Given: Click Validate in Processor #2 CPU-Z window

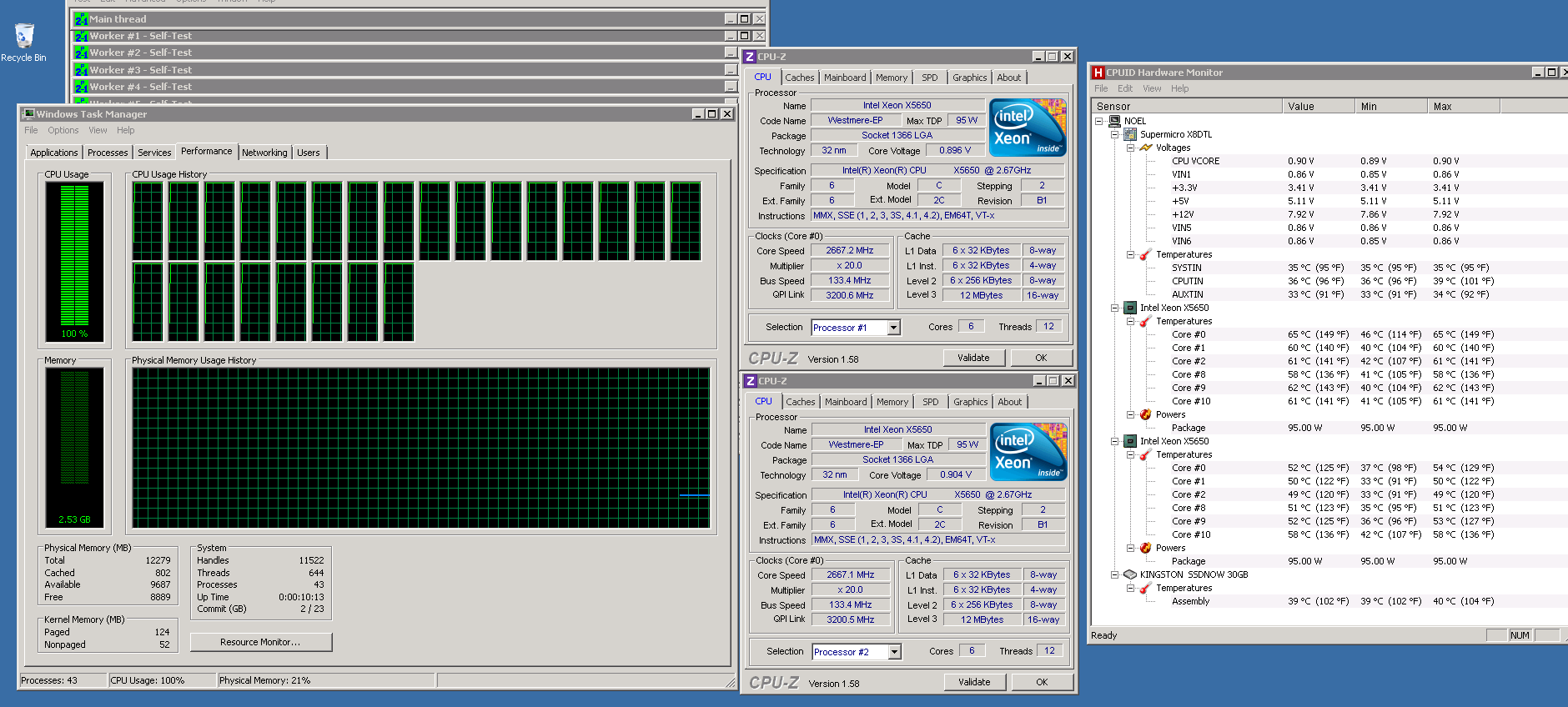Looking at the screenshot, I should coord(974,682).
